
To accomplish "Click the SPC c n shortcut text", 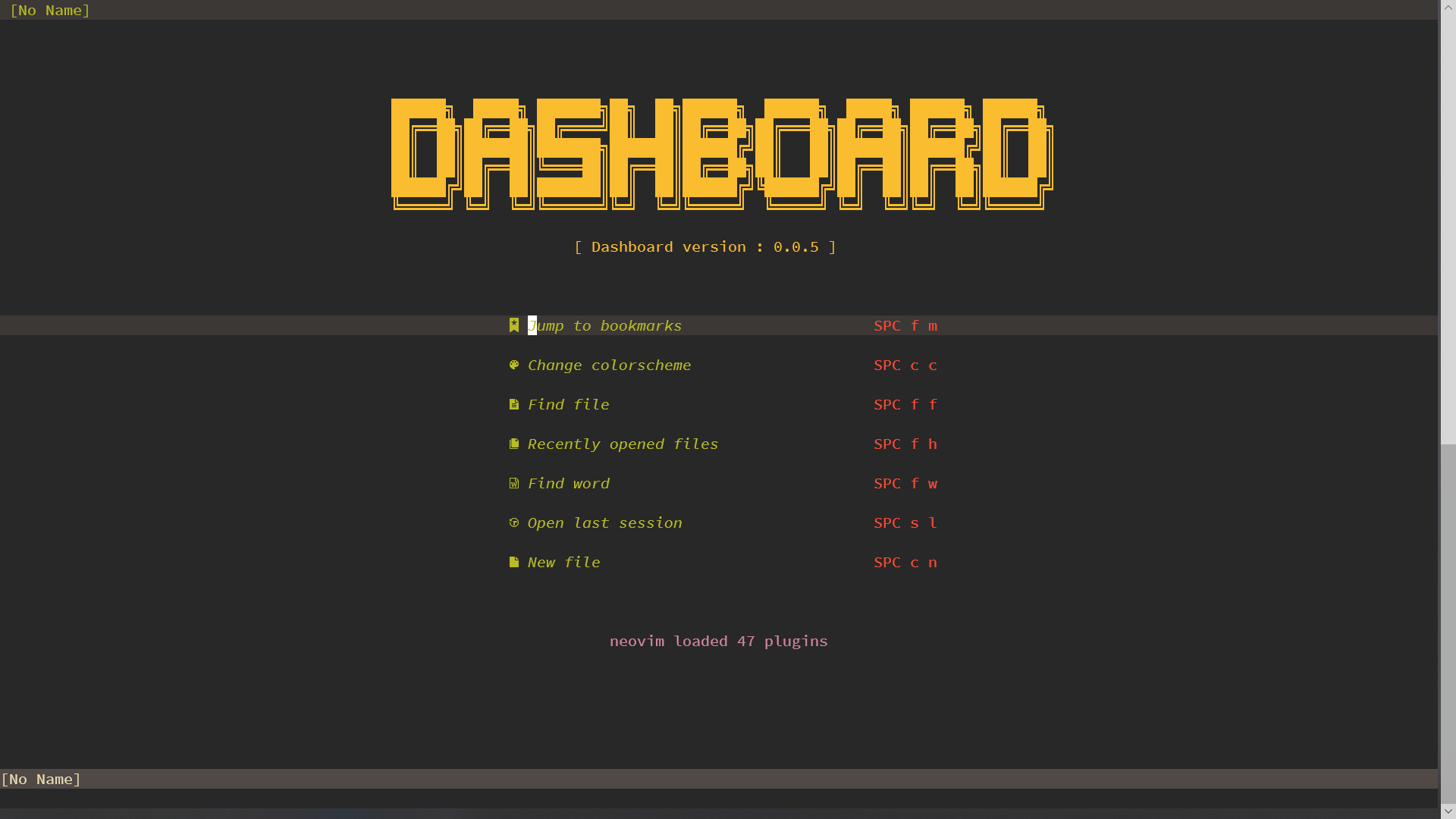I will 905,563.
